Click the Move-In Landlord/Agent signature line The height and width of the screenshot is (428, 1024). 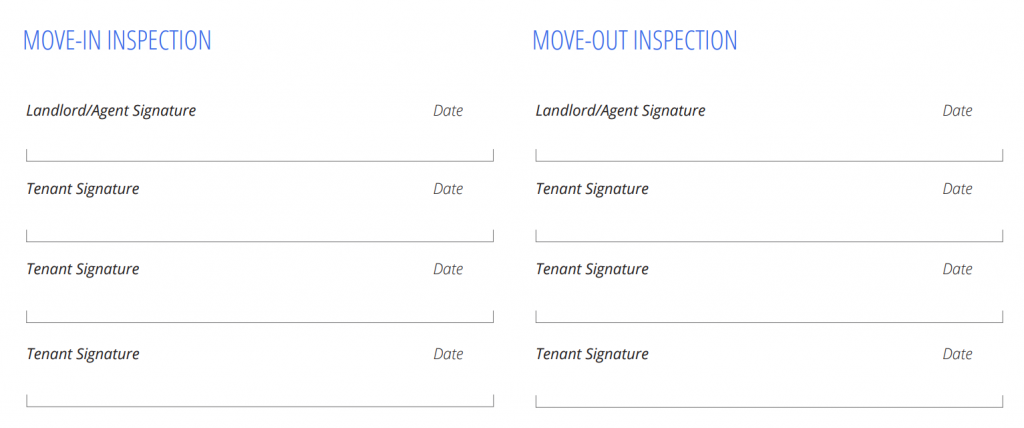[260, 155]
